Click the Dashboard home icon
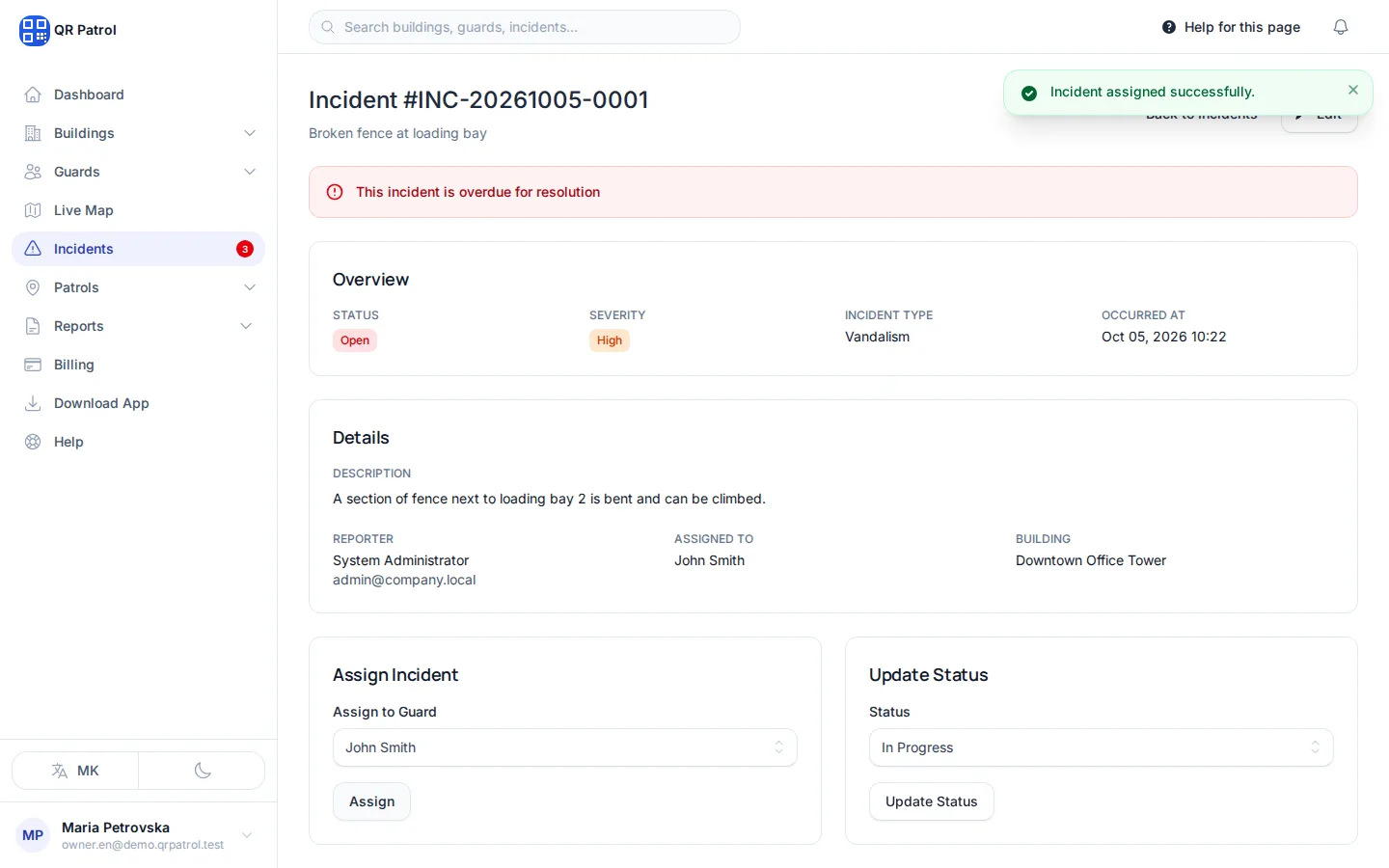This screenshot has height=868, width=1389. click(x=33, y=95)
